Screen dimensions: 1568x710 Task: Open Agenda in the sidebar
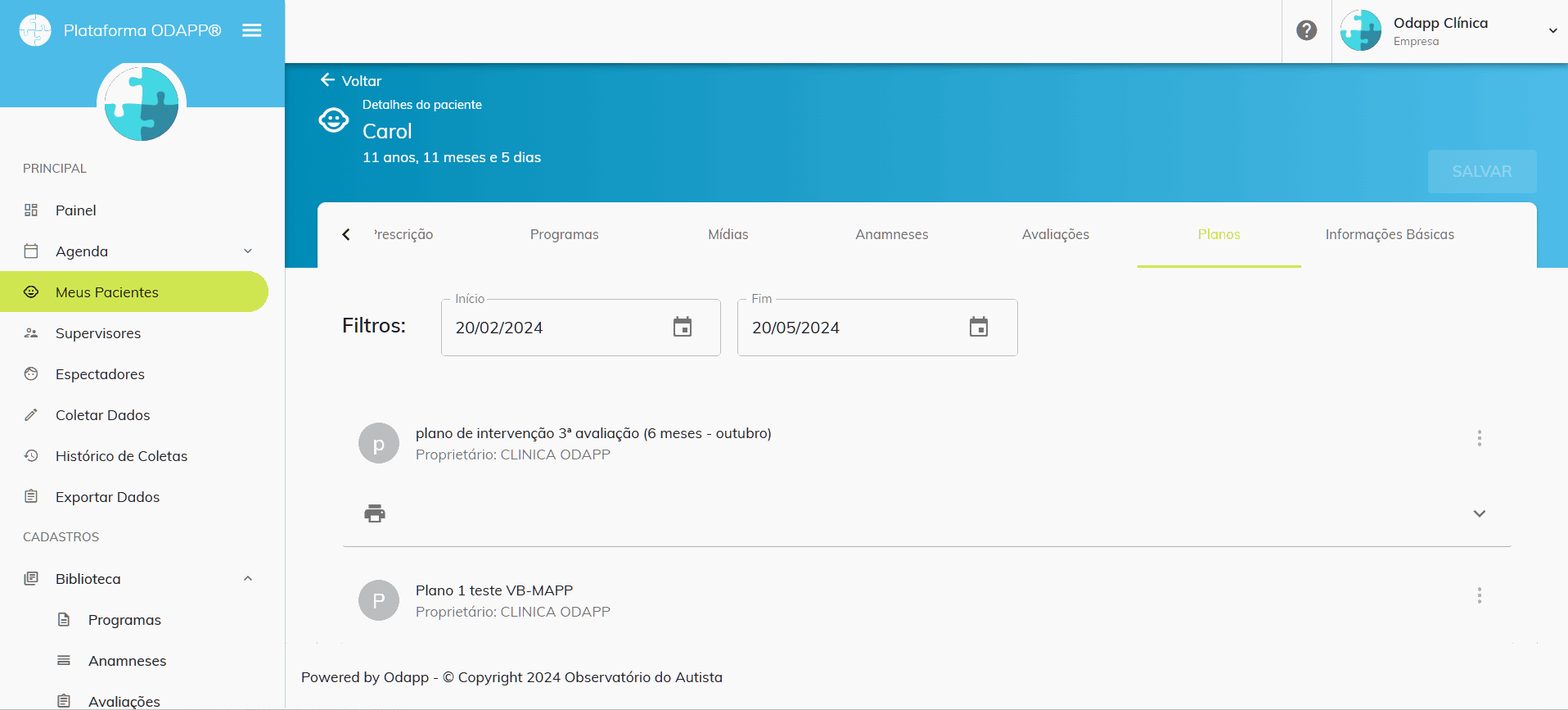pos(134,251)
